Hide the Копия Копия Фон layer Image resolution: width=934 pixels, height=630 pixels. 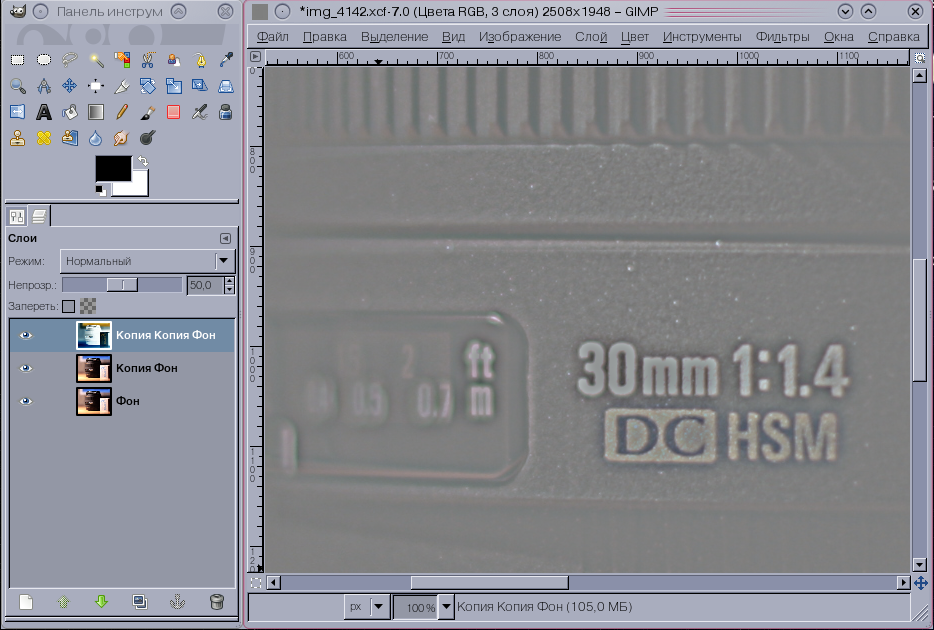point(26,336)
